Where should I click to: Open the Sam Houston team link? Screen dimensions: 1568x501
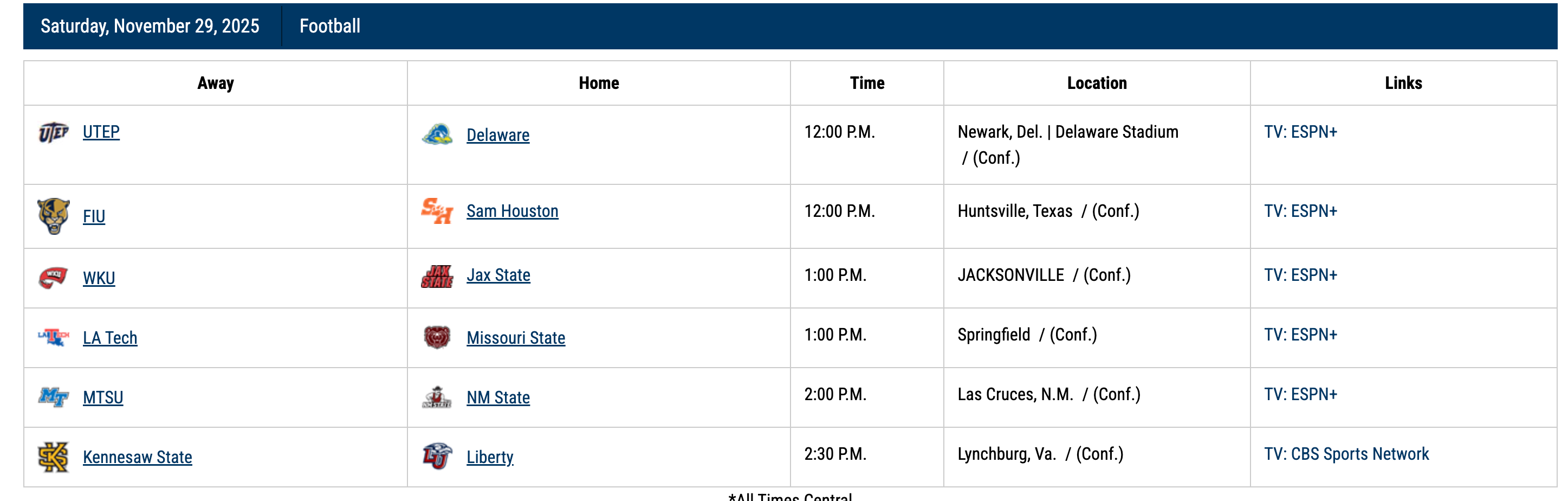click(512, 211)
